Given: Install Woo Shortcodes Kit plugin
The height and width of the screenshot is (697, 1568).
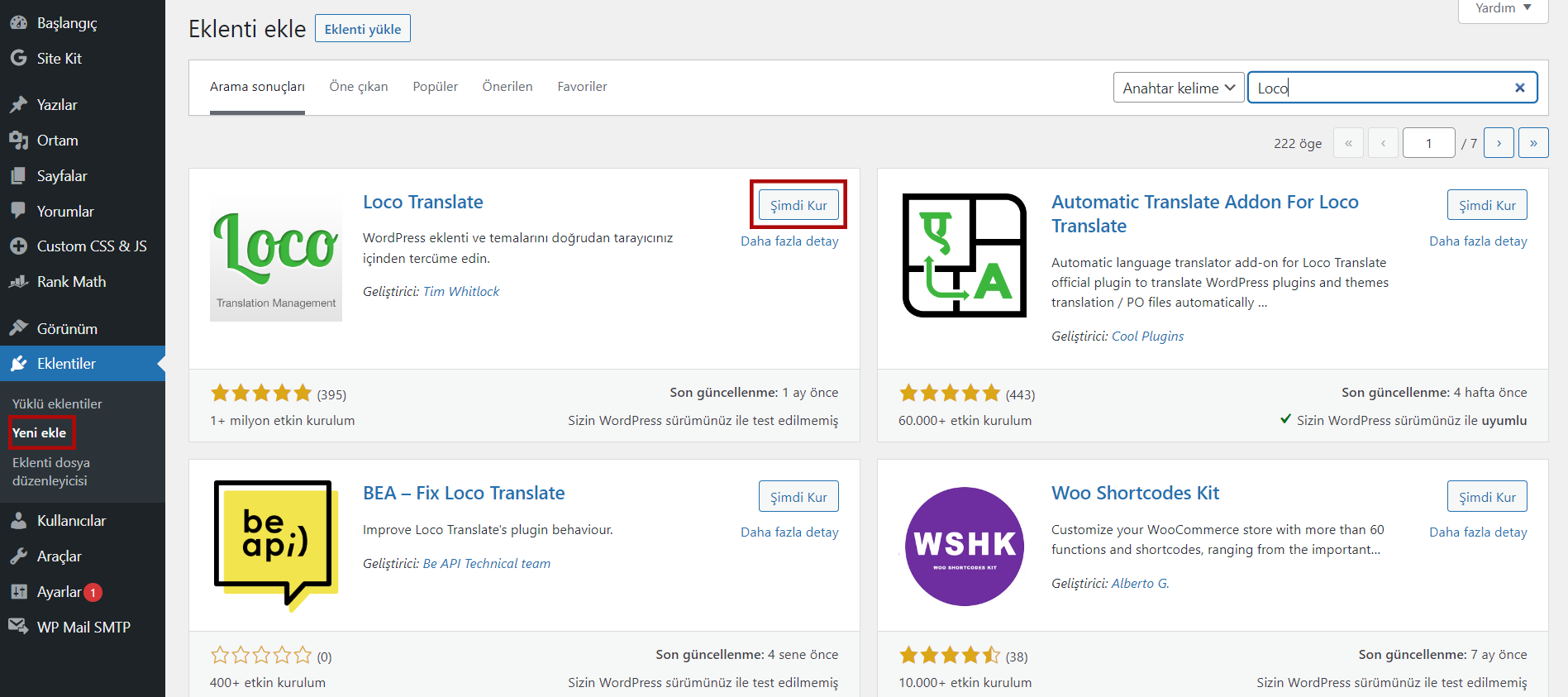Looking at the screenshot, I should tap(1487, 497).
